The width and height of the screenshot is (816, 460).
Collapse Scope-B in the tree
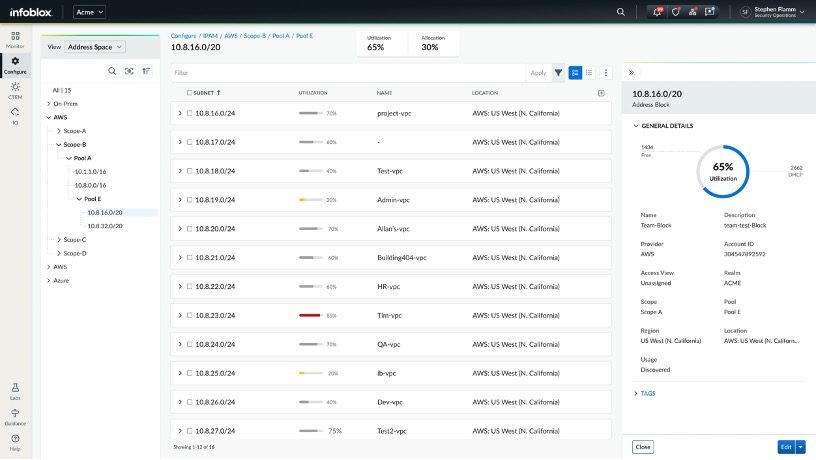click(59, 145)
